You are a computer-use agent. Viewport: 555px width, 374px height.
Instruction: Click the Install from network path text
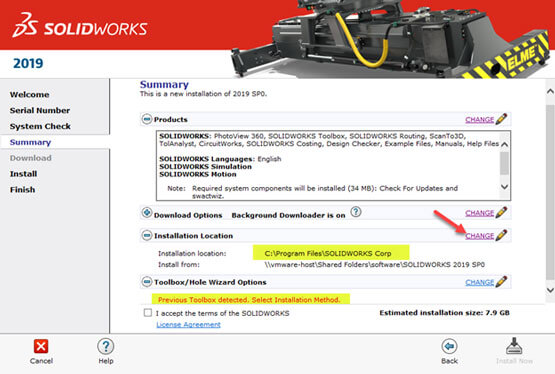pos(374,265)
